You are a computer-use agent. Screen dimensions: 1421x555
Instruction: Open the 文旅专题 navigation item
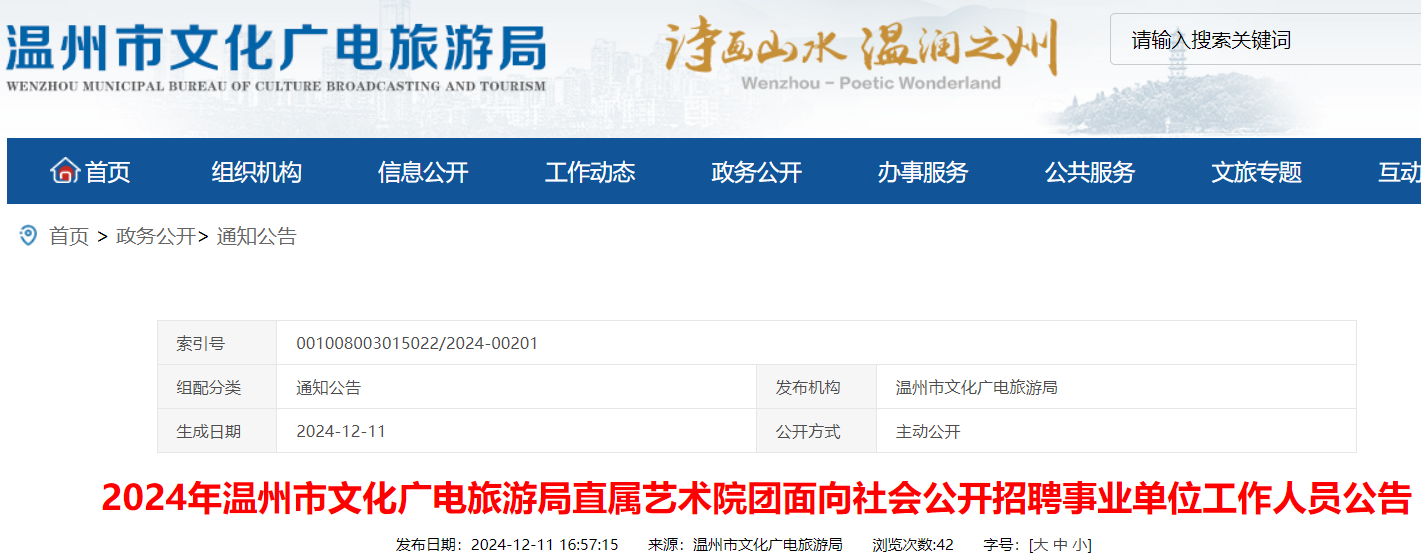[1256, 172]
